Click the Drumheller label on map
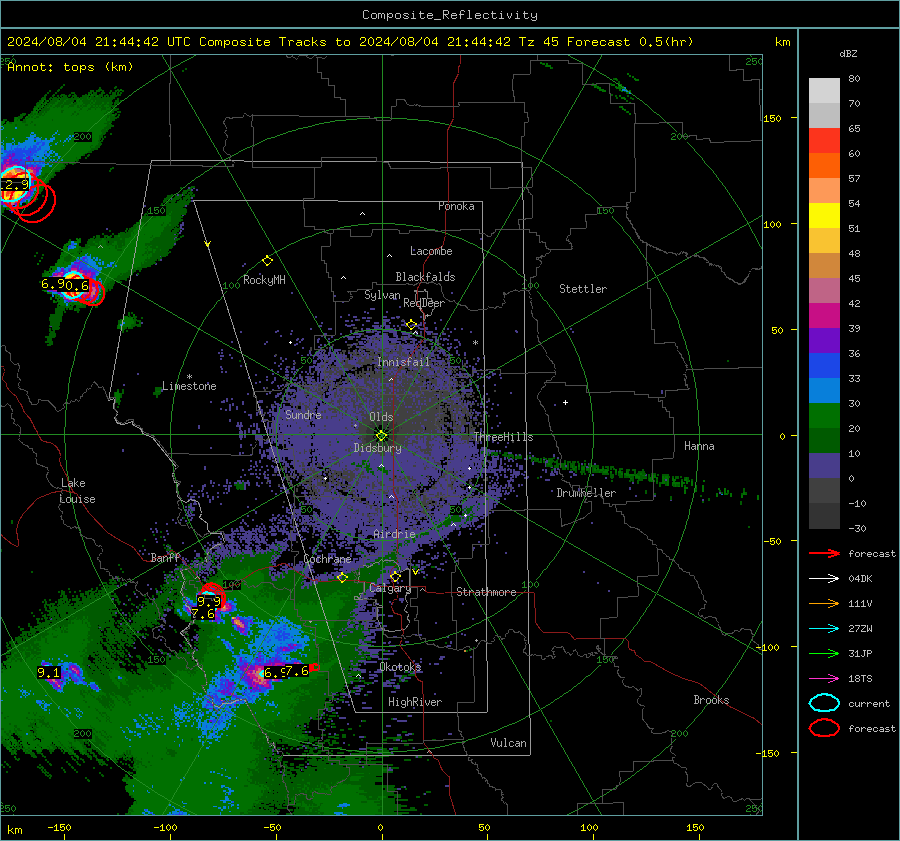Screen dimensions: 900x841 point(586,493)
